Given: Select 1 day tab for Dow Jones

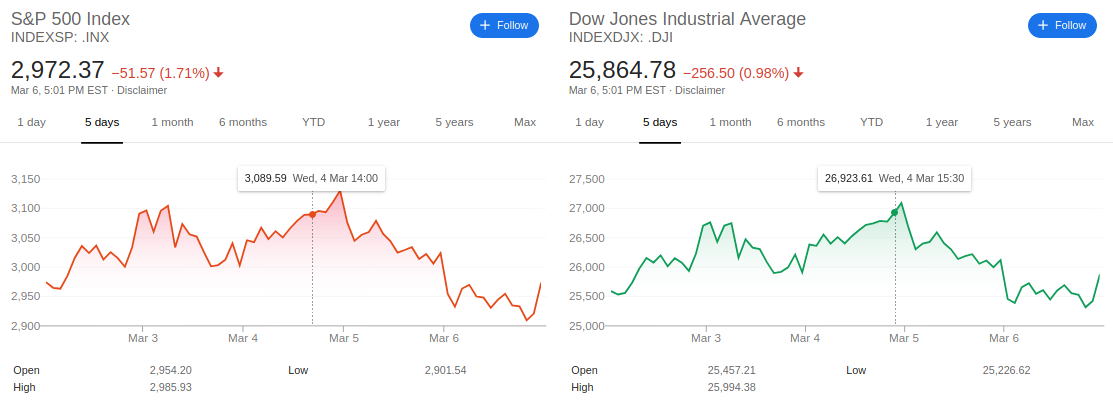Looking at the screenshot, I should point(589,122).
